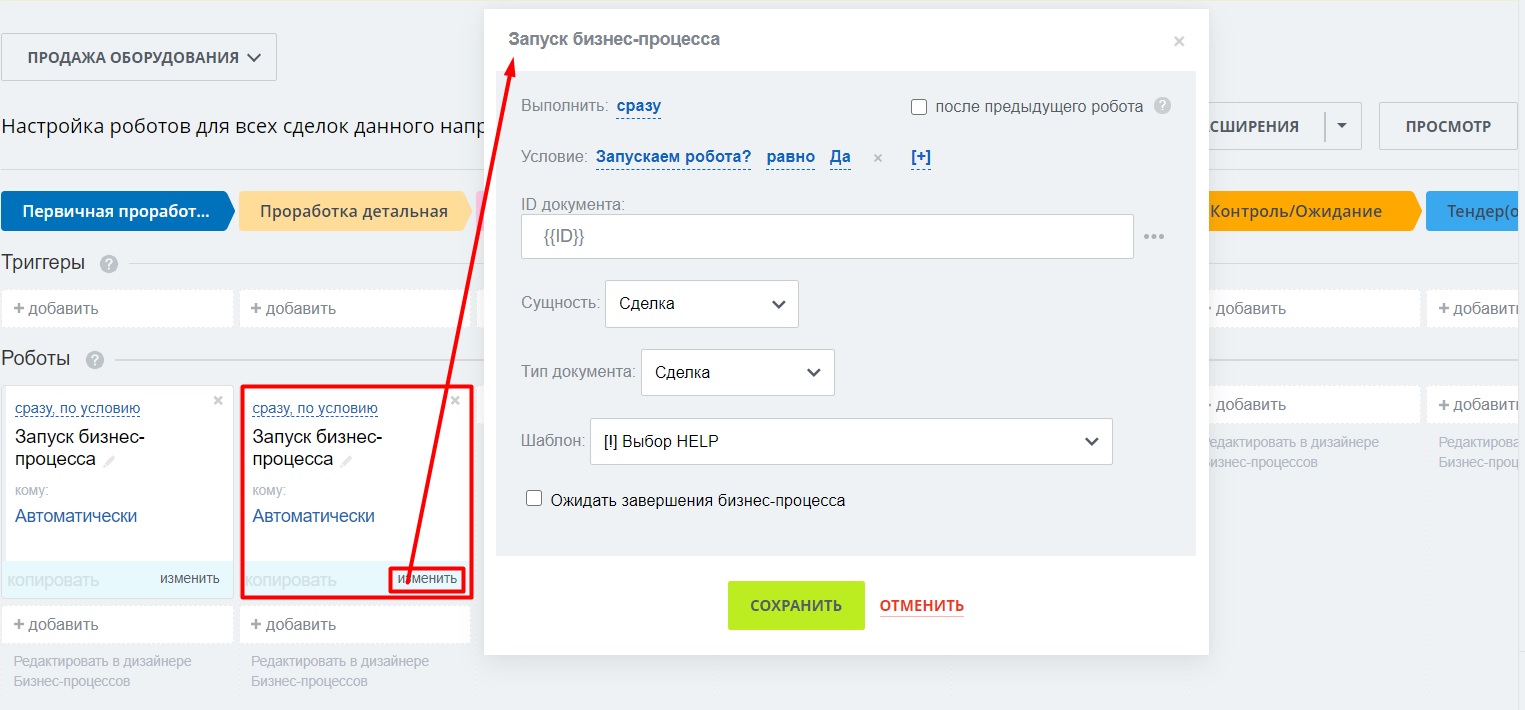Open Шаблон dropdown showing '[!] Выбор HELP'

tap(850, 441)
